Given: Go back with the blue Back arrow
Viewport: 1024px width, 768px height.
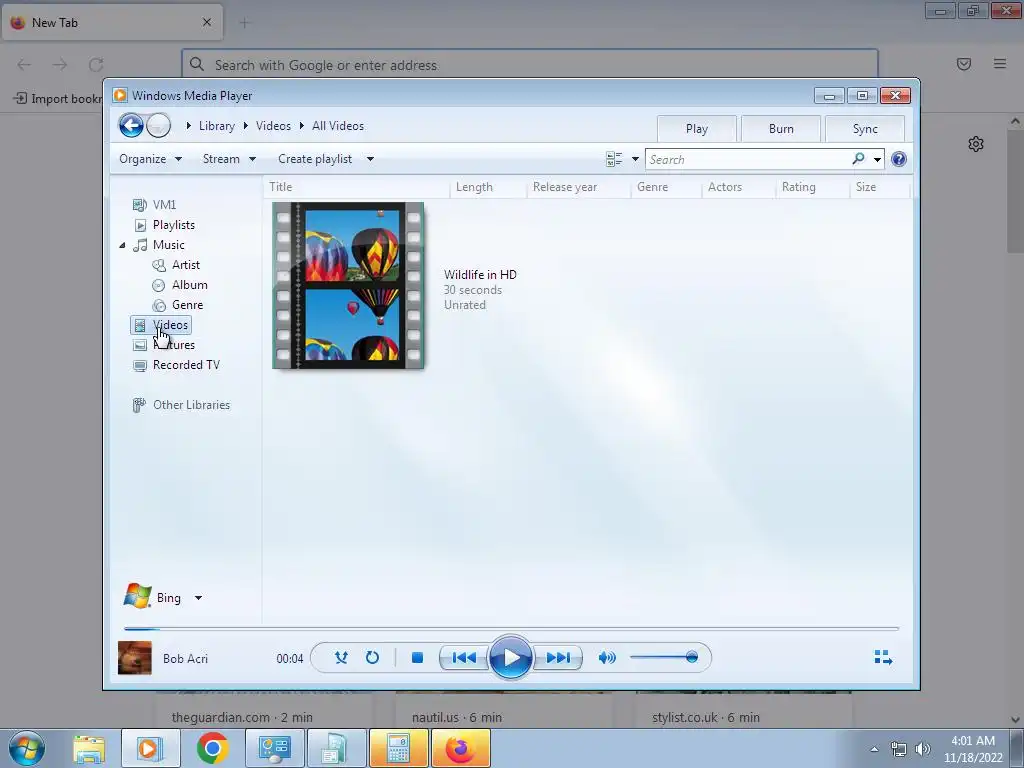Looking at the screenshot, I should coord(131,125).
